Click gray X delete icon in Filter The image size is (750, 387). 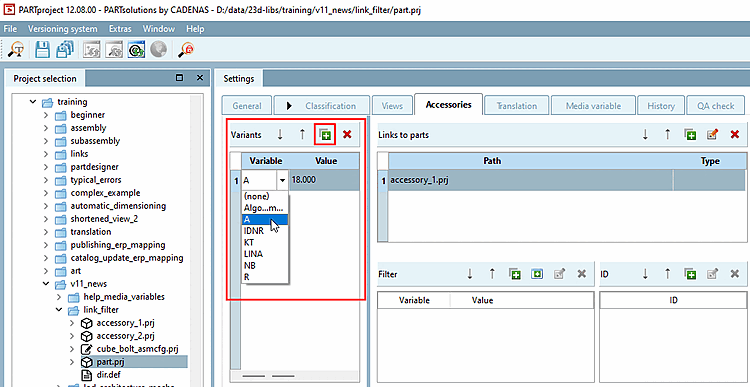tap(582, 274)
